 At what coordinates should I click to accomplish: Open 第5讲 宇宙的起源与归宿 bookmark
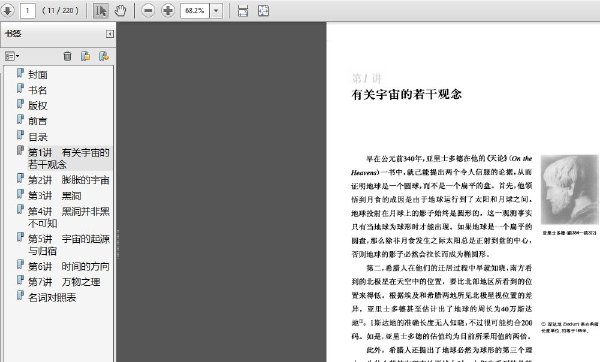(x=69, y=245)
